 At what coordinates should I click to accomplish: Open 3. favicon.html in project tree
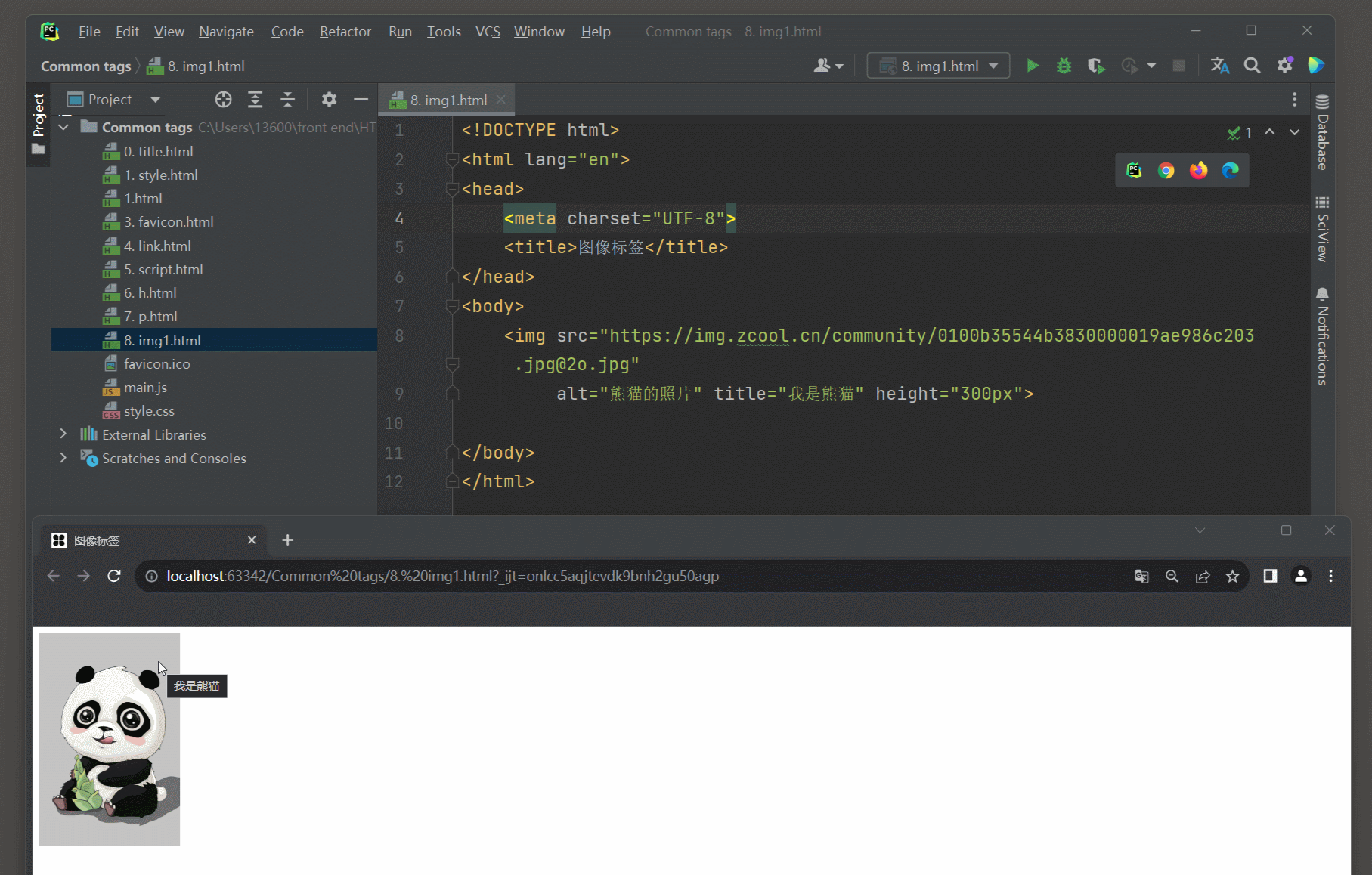169,221
